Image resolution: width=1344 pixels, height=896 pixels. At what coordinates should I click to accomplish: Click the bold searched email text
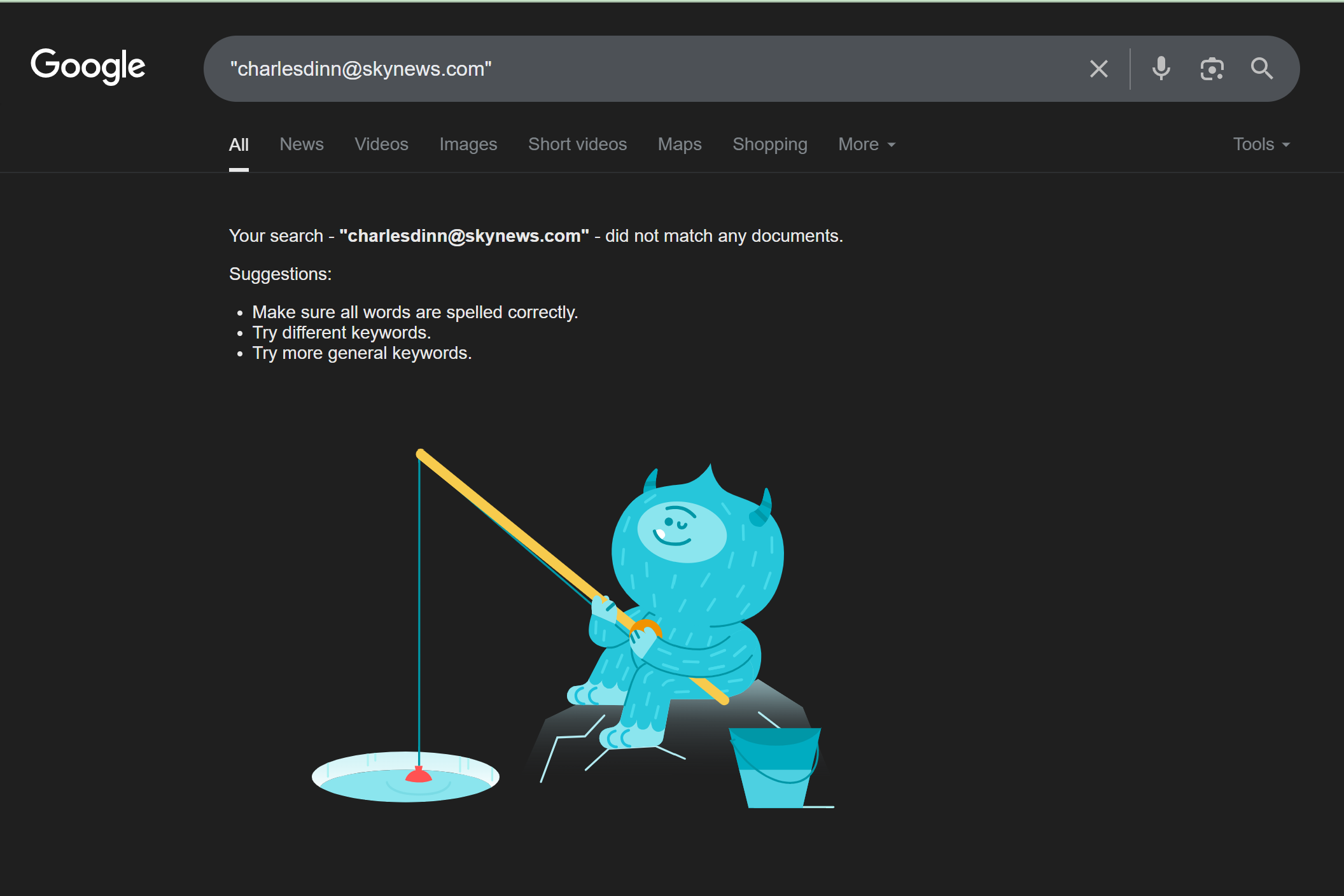(x=464, y=236)
